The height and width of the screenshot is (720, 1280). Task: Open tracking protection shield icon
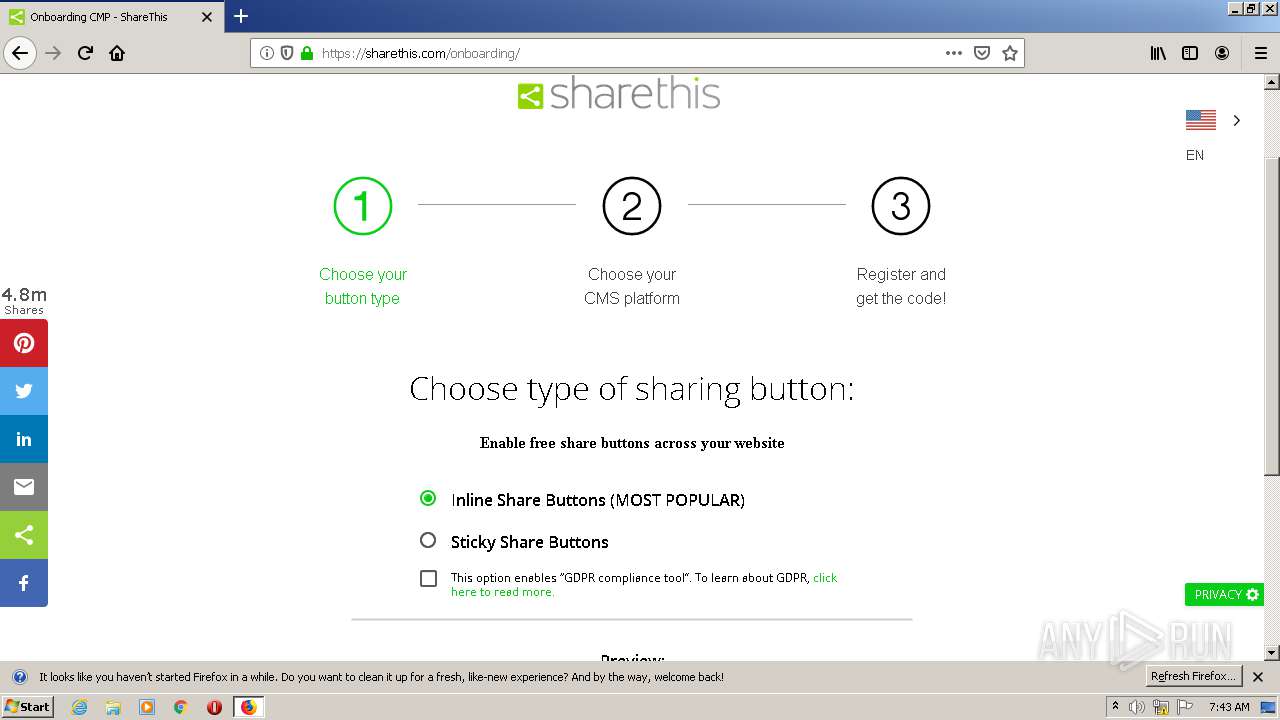(287, 53)
